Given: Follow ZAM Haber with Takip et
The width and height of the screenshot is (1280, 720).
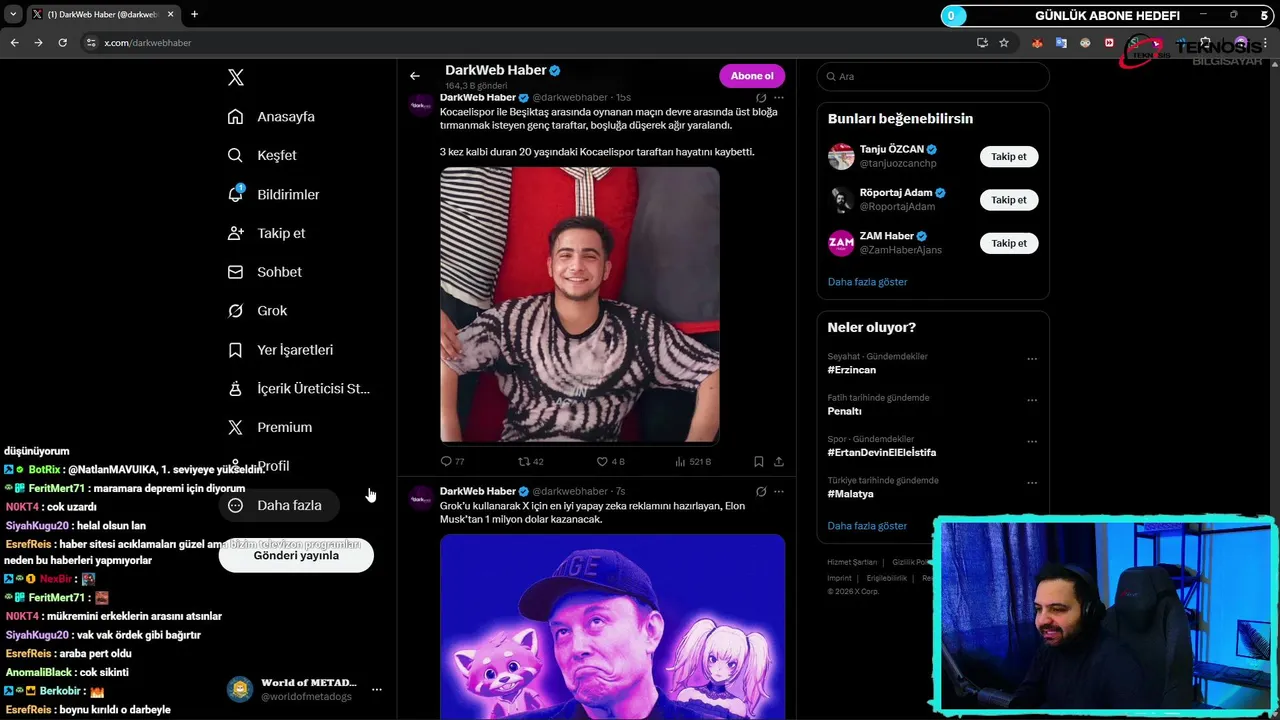Looking at the screenshot, I should click(1009, 243).
